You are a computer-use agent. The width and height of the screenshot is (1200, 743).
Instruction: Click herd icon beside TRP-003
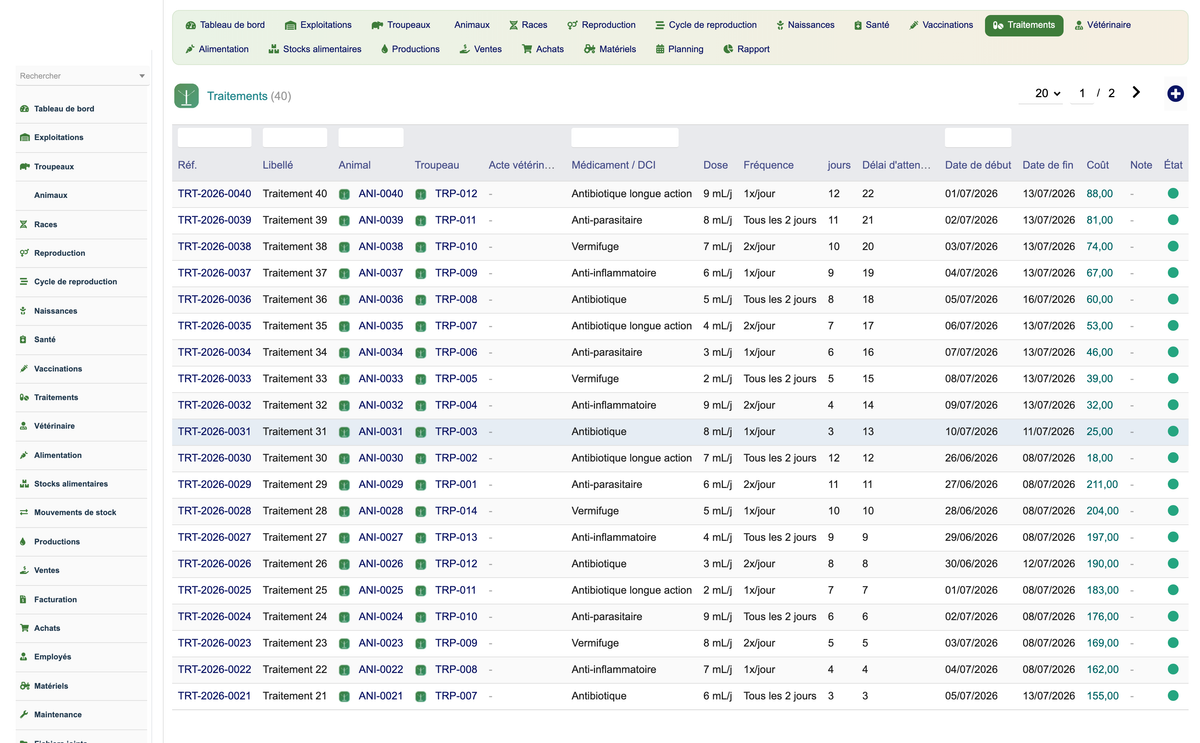click(x=421, y=432)
